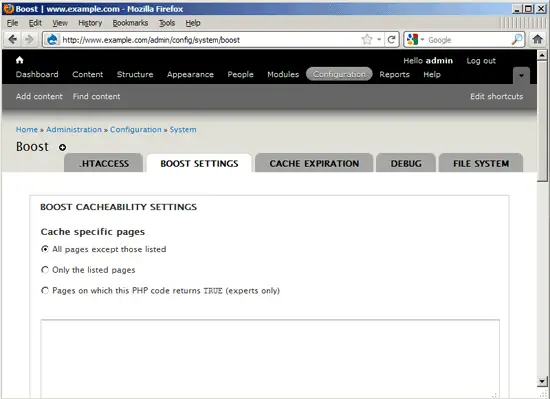This screenshot has height=399, width=550.
Task: Click the vertical scrollbar thumb
Action: coord(542,120)
